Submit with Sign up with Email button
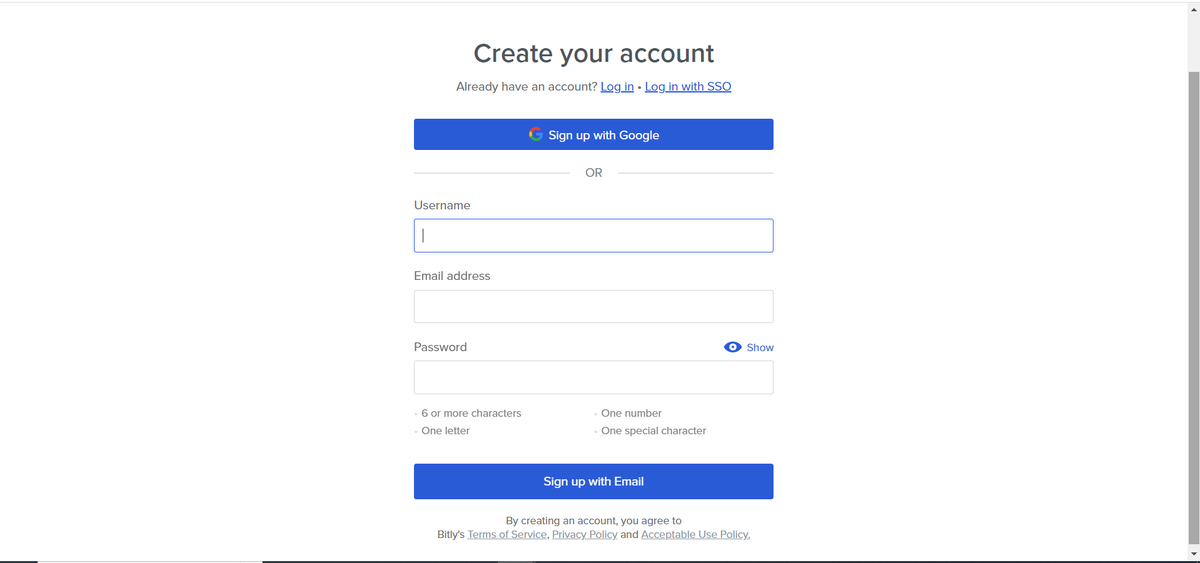The height and width of the screenshot is (563, 1200). coord(593,481)
